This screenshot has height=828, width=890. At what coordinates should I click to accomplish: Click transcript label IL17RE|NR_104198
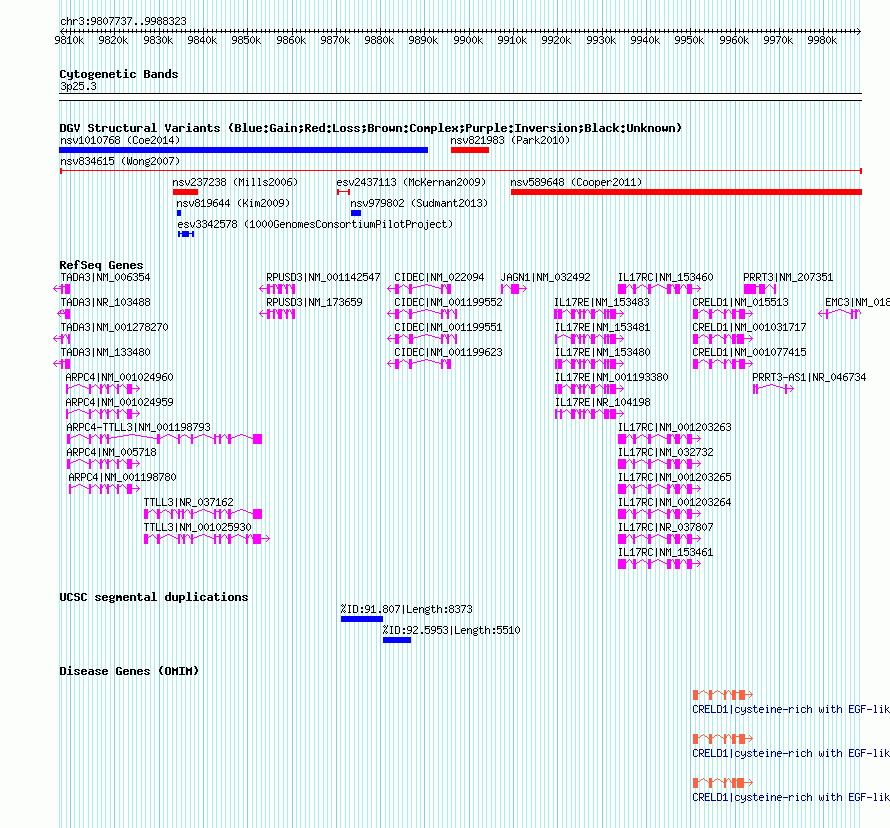(602, 402)
